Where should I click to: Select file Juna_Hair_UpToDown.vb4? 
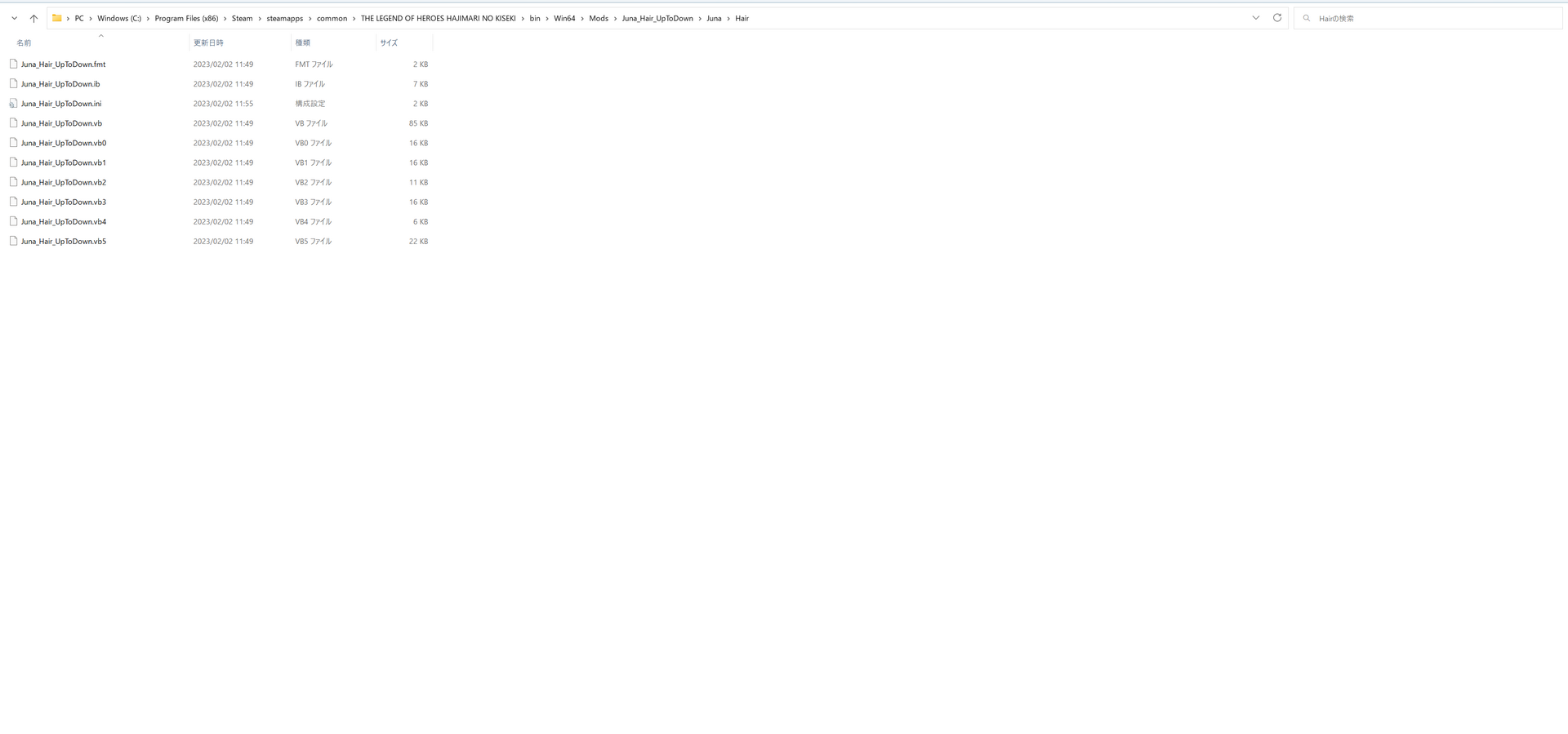(64, 221)
